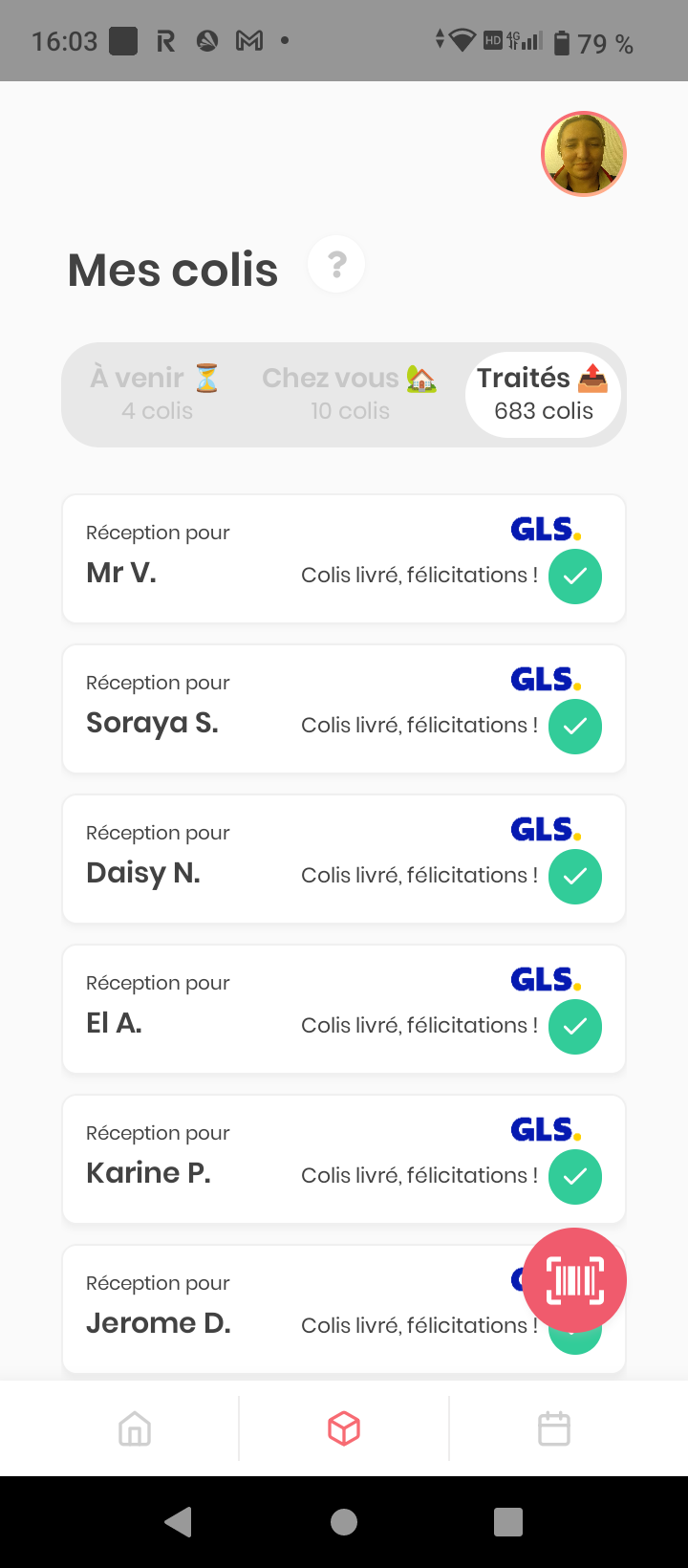Screen dimensions: 688x1568
Task: Open the parcel box icon in bottom navigation
Action: [344, 1429]
